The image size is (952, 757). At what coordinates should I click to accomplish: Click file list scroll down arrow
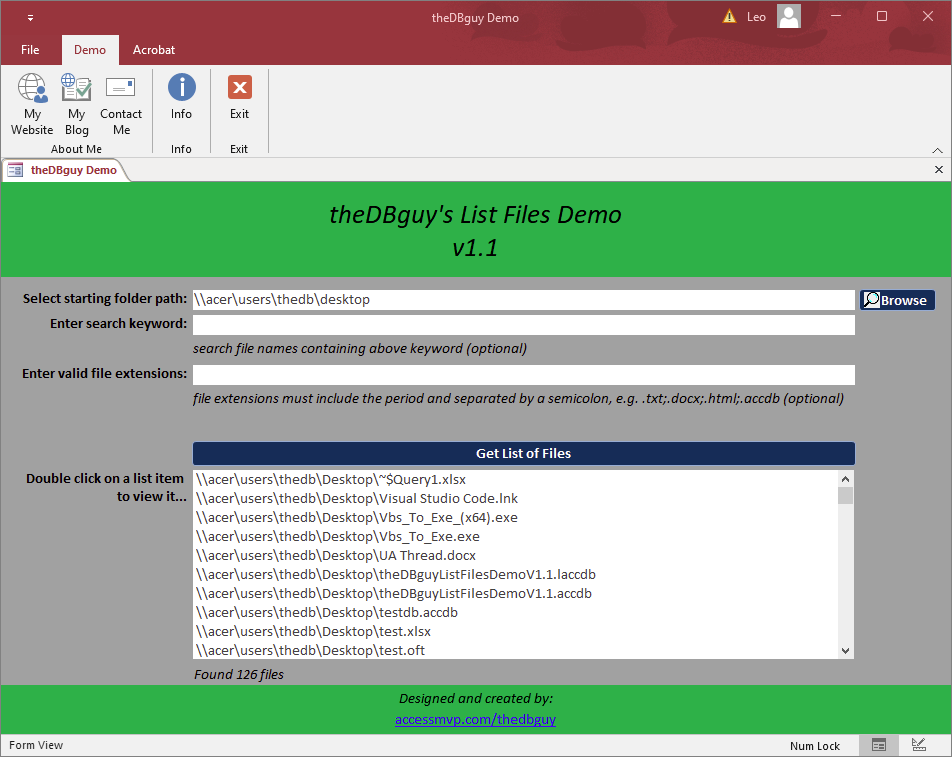[x=845, y=650]
